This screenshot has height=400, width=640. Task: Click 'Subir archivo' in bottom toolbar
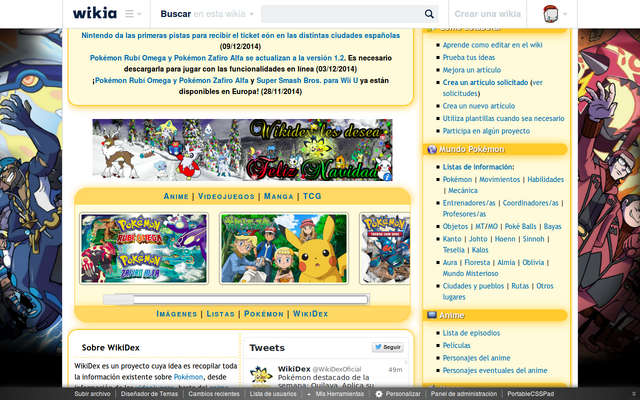click(x=92, y=394)
